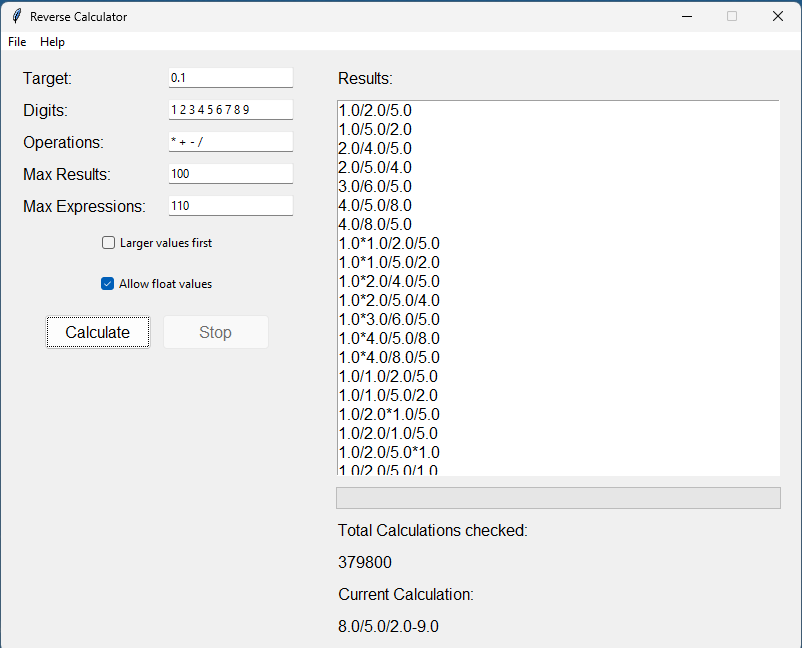Click the Max Expressions label
Screen dimensions: 802x648
point(84,206)
